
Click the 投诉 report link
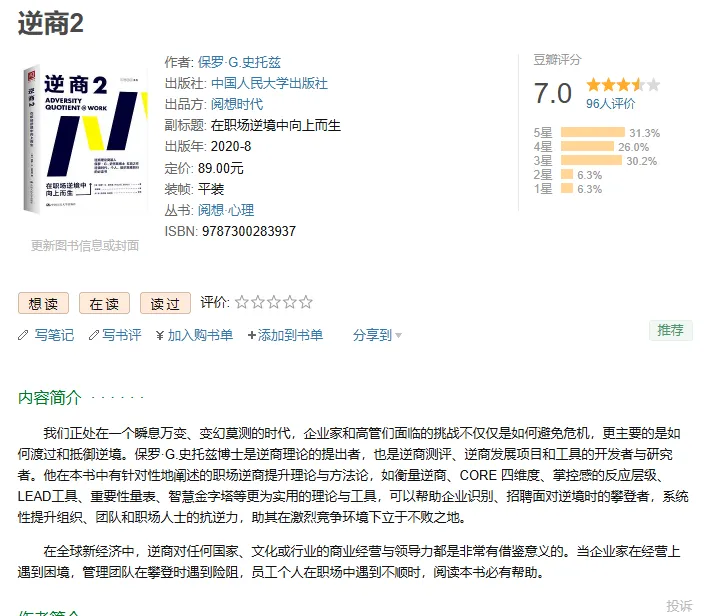(x=679, y=606)
